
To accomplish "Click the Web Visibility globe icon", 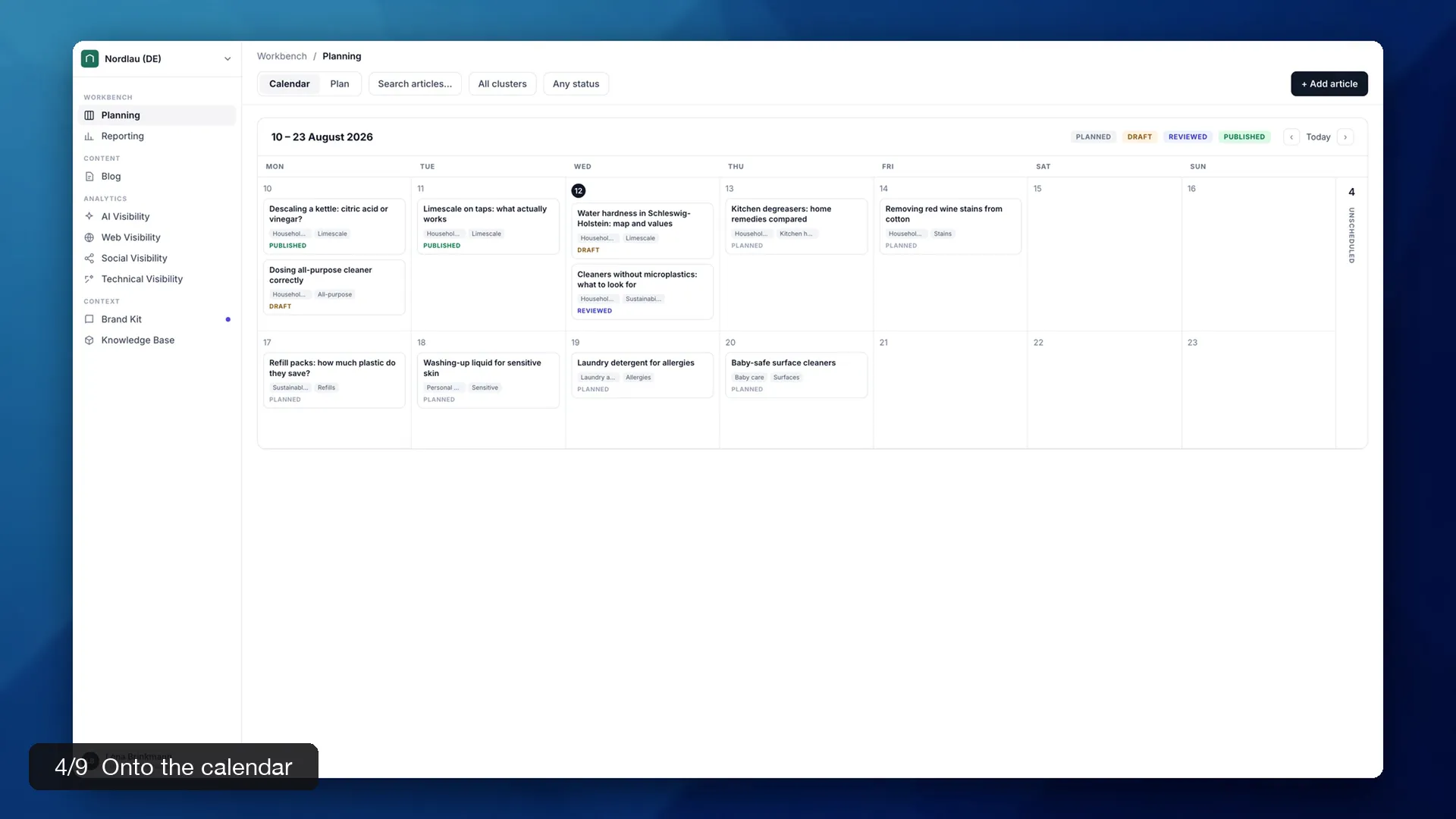I will click(89, 237).
